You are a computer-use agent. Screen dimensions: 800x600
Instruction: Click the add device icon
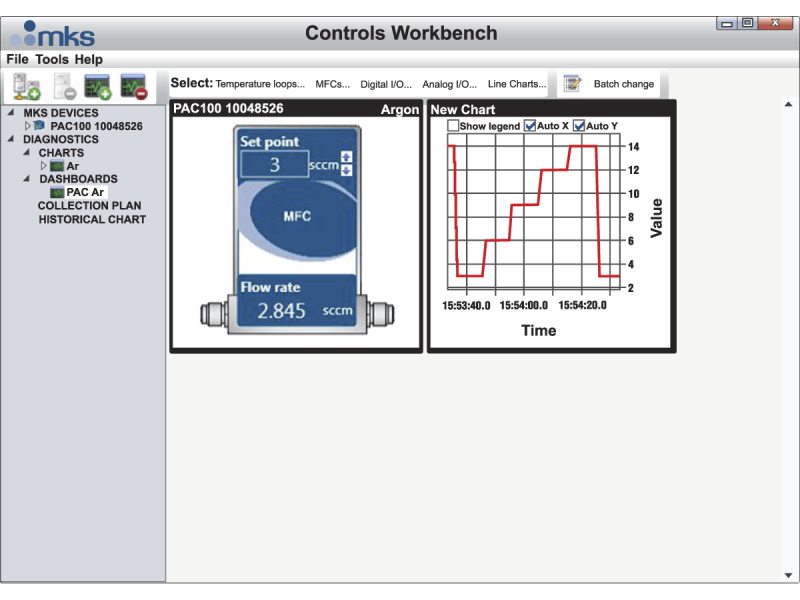26,87
